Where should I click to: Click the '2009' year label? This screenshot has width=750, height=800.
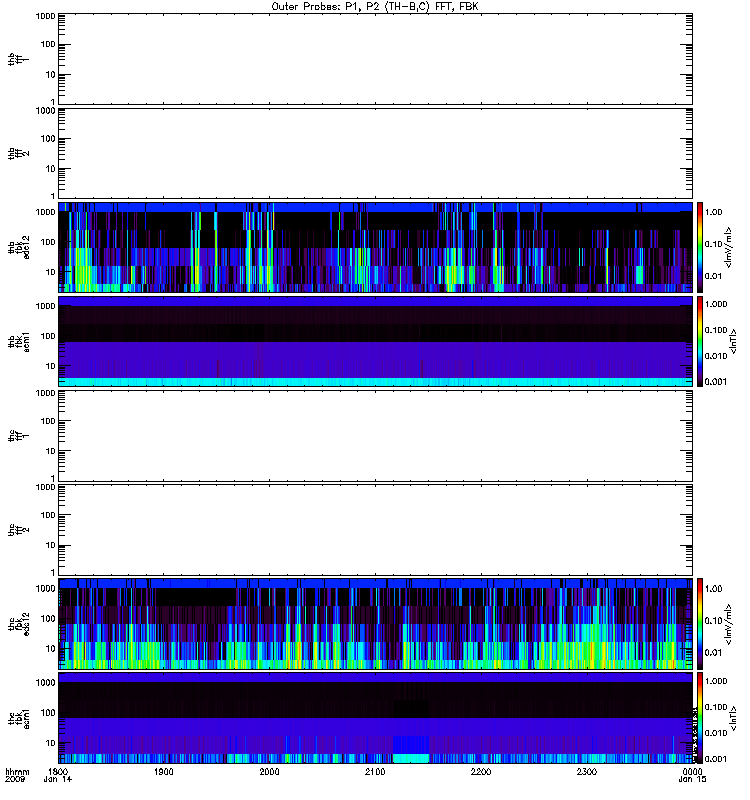click(14, 780)
